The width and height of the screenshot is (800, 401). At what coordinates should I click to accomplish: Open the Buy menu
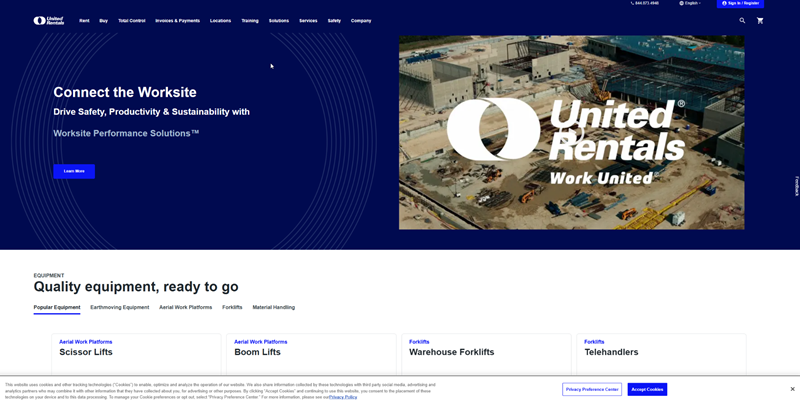tap(104, 21)
